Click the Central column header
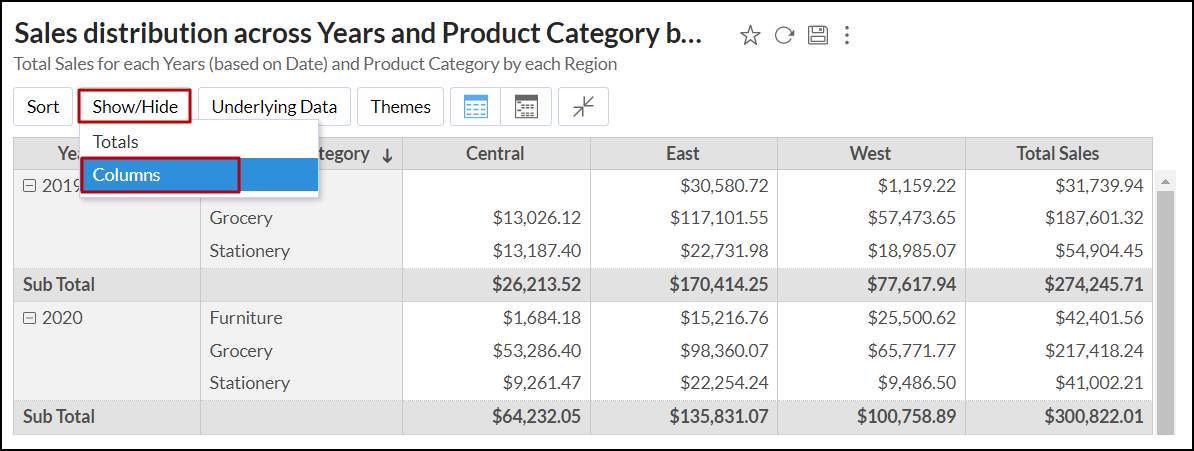This screenshot has height=451, width=1194. pos(495,154)
